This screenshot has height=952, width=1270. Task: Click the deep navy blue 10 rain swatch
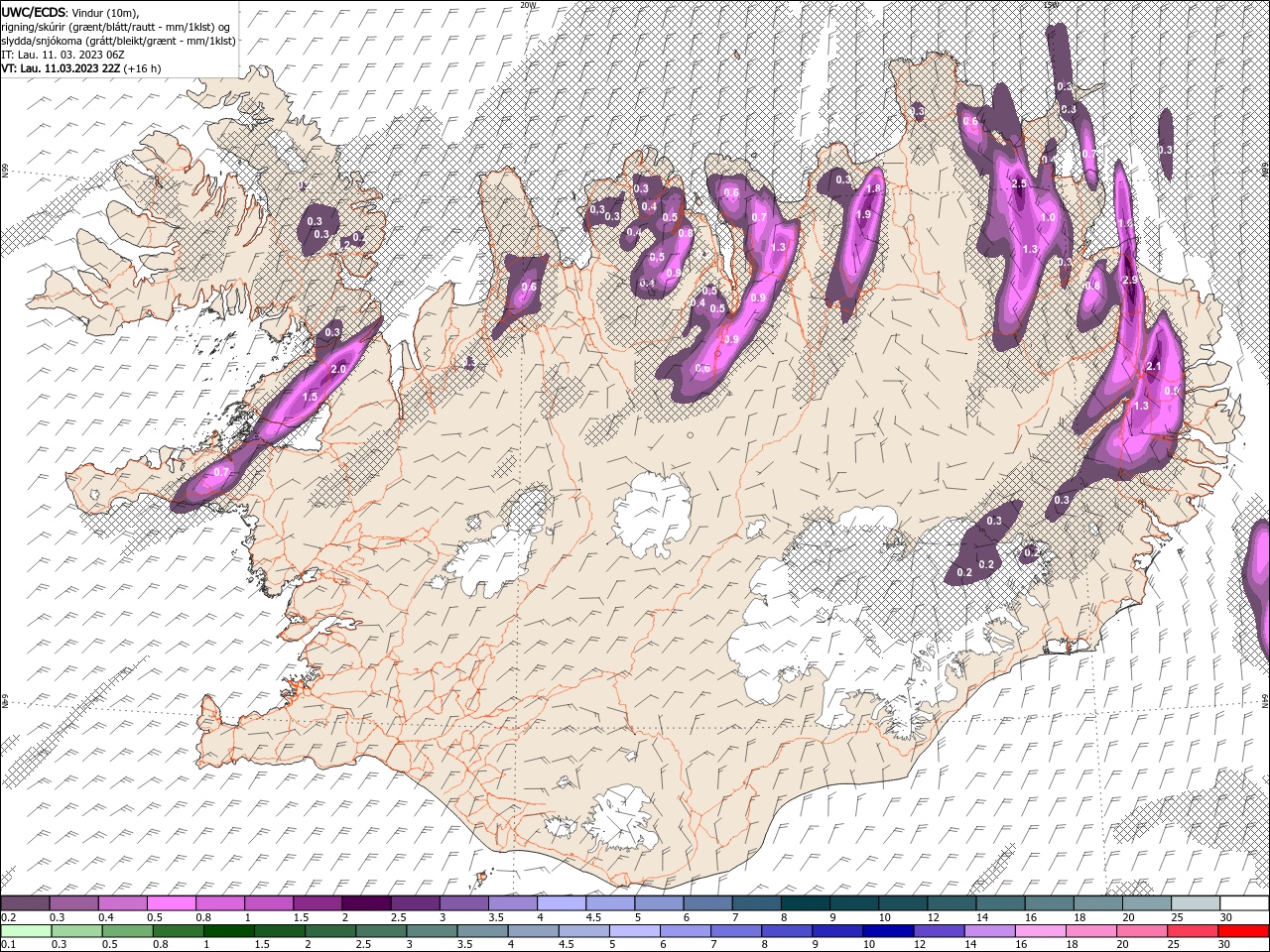point(888,931)
